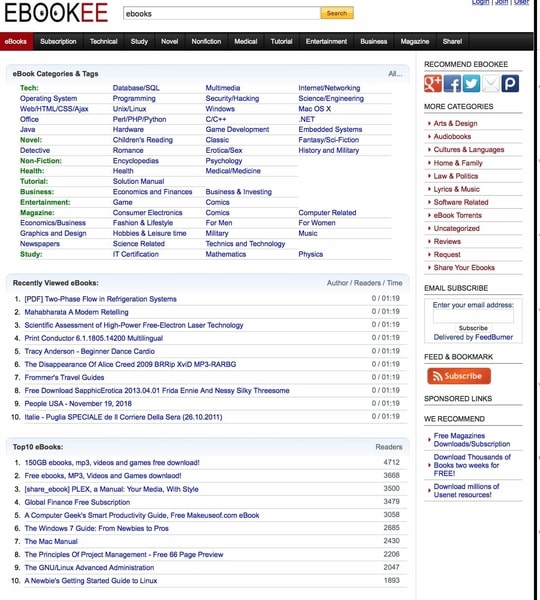Image resolution: width=540 pixels, height=600 pixels.
Task: Show All categories and tags
Action: point(395,74)
